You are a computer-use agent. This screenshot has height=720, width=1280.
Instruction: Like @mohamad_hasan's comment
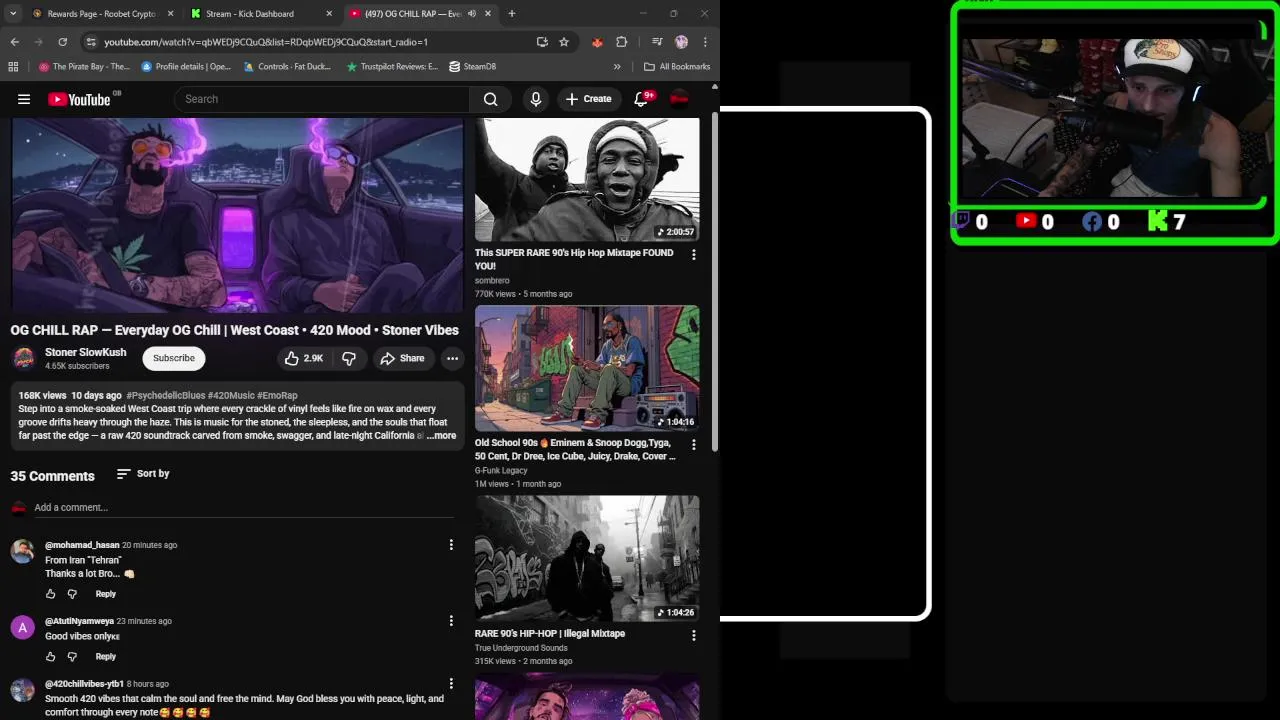[x=50, y=594]
